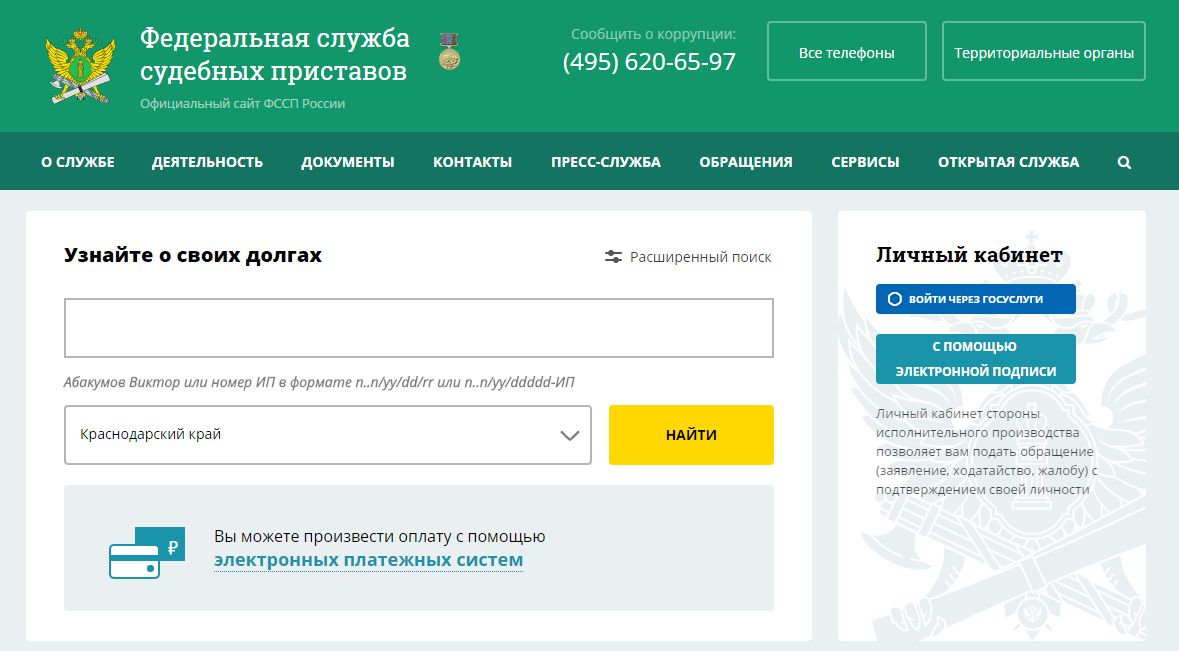Open site search via magnifier icon

(1124, 162)
